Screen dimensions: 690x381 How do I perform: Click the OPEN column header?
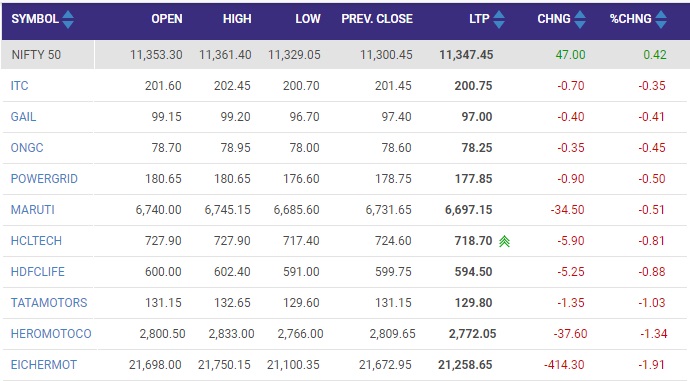click(x=167, y=19)
